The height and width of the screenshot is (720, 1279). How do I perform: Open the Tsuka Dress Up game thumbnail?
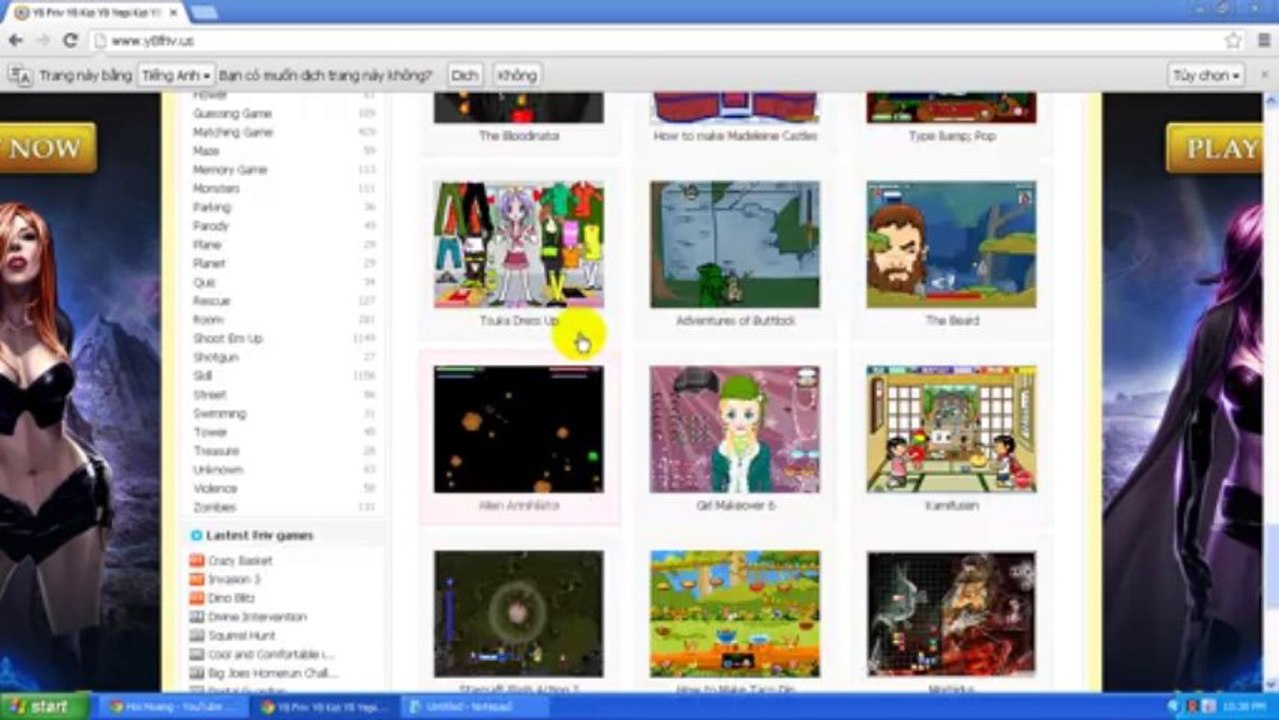(518, 245)
